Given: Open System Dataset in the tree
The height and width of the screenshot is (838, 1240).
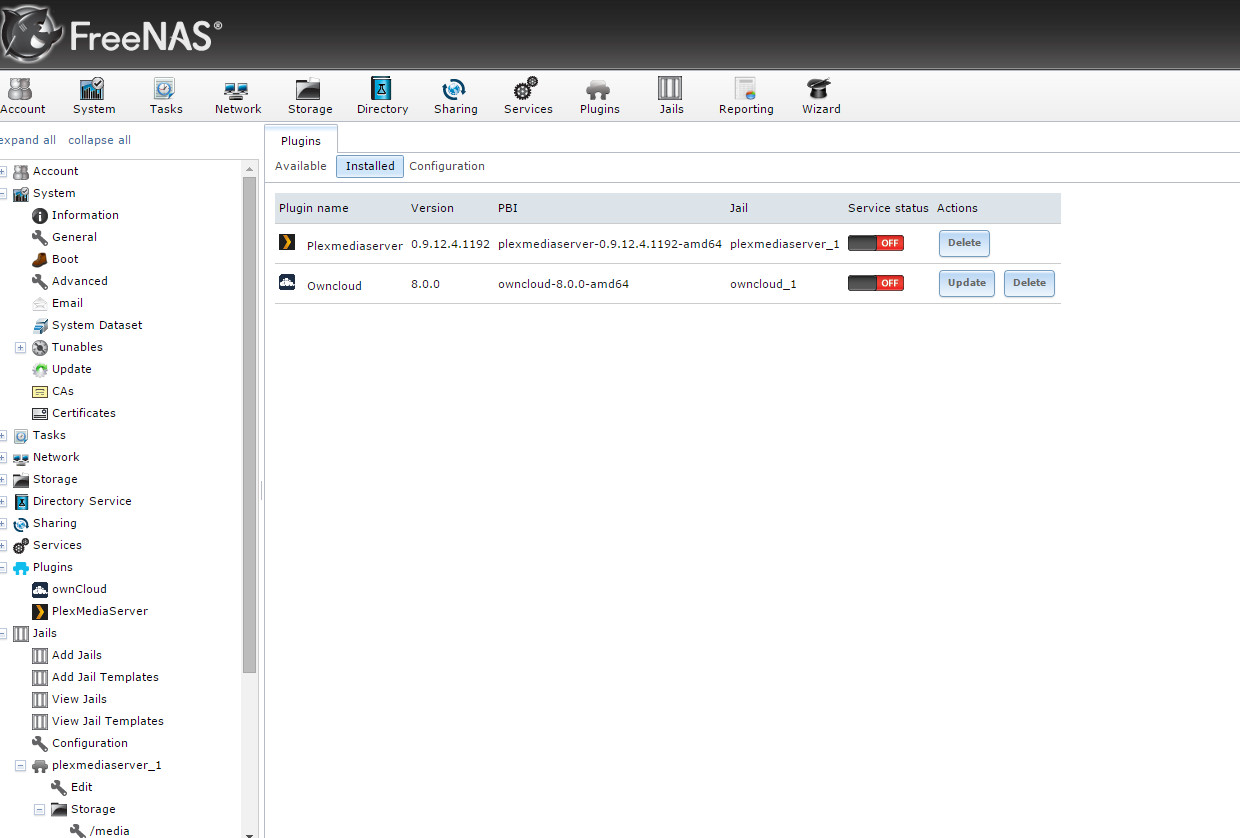Looking at the screenshot, I should [97, 325].
